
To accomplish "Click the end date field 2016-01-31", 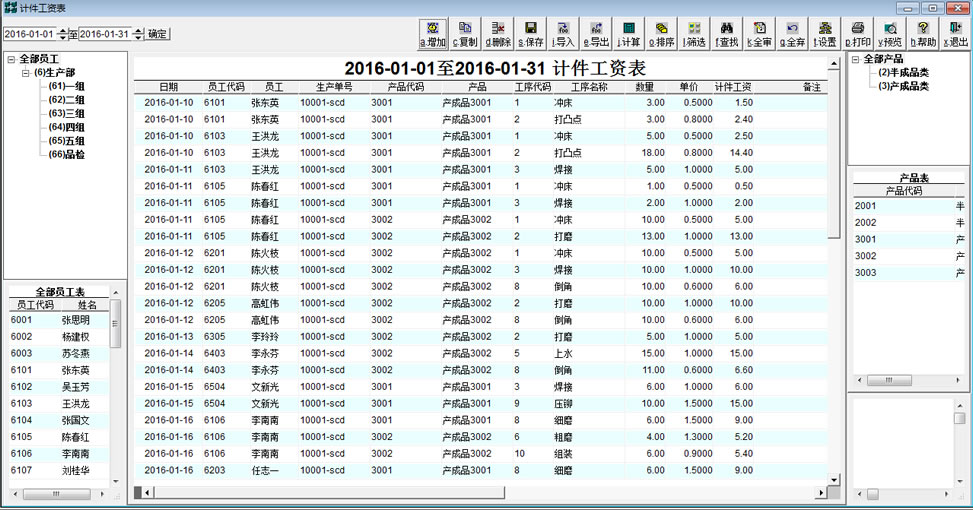I will (105, 34).
